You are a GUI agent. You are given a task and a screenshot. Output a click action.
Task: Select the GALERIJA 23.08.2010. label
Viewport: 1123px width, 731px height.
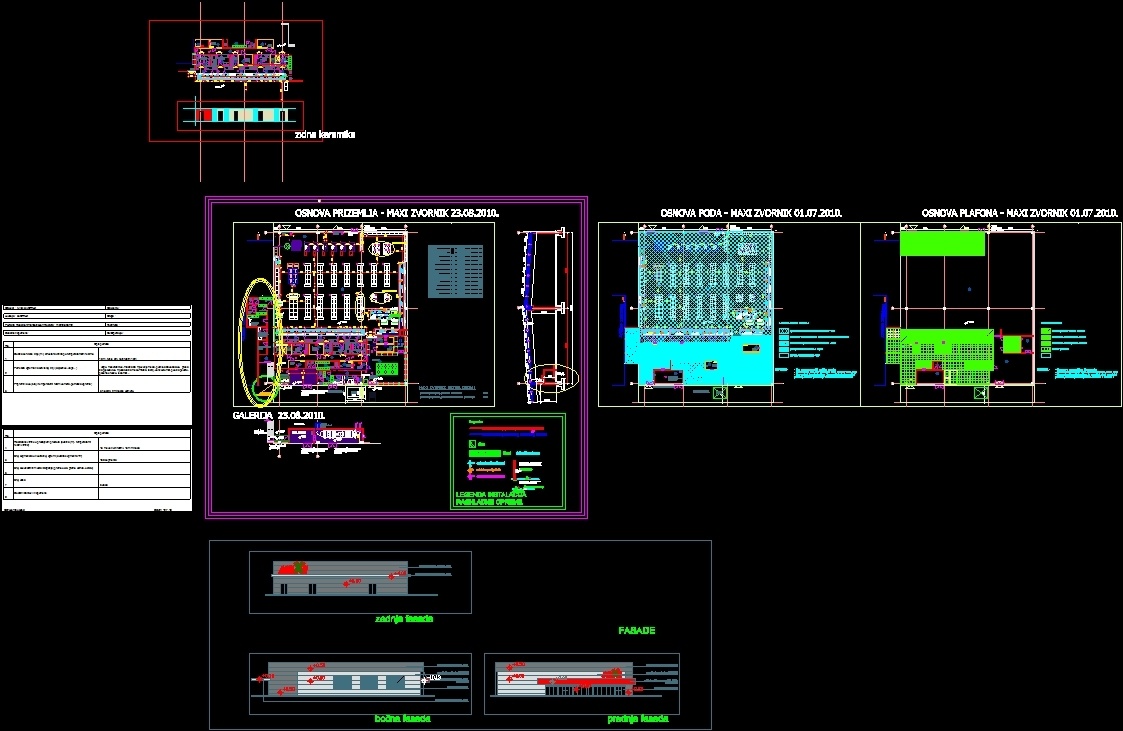tap(280, 414)
